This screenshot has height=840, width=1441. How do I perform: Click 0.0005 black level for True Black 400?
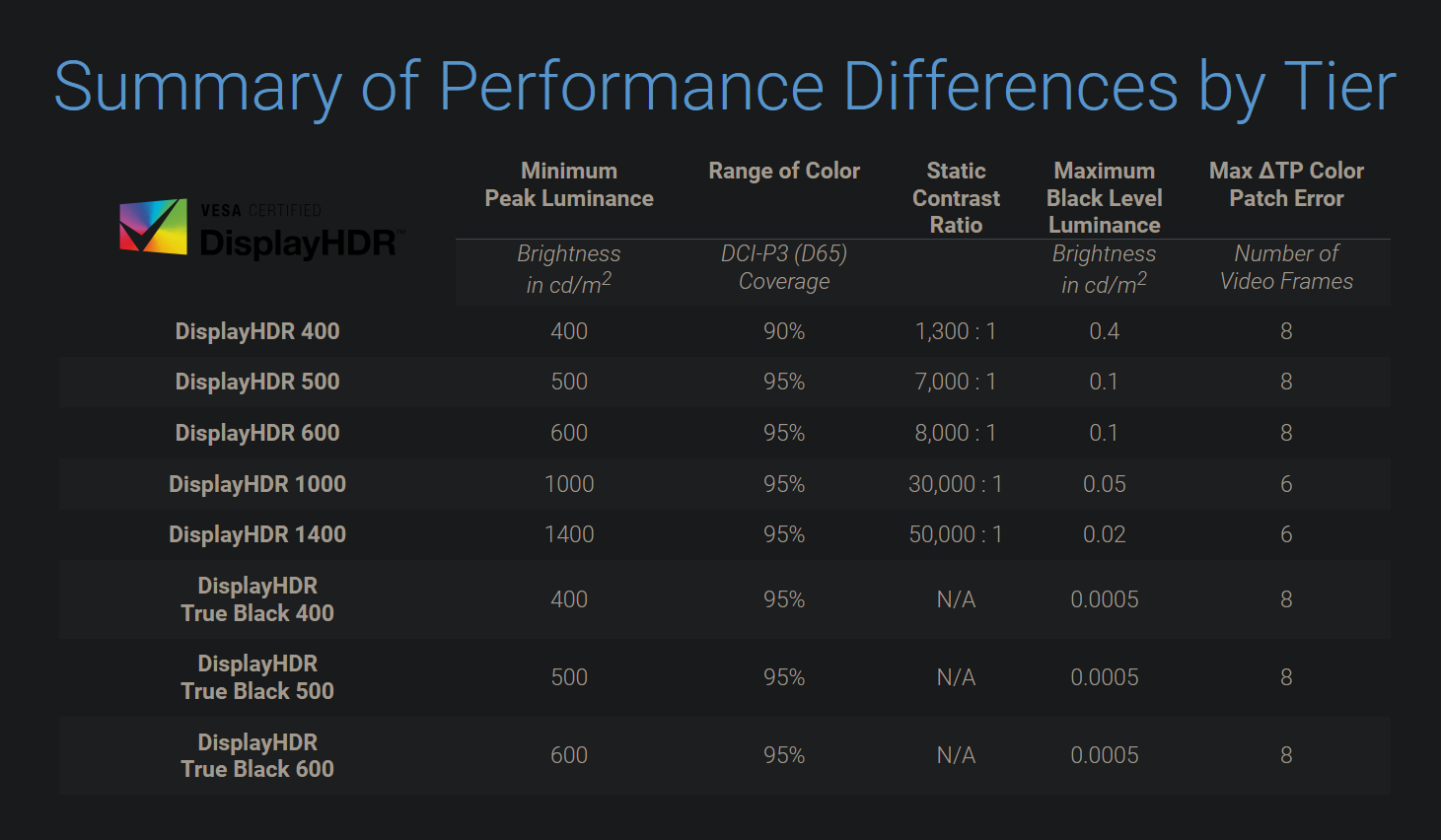click(1105, 599)
